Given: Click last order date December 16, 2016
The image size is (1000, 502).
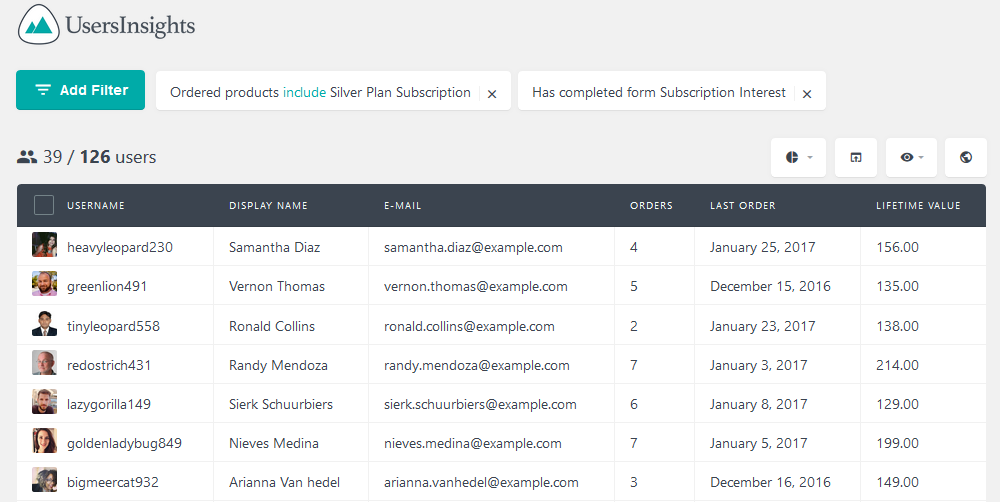Looking at the screenshot, I should 770,482.
